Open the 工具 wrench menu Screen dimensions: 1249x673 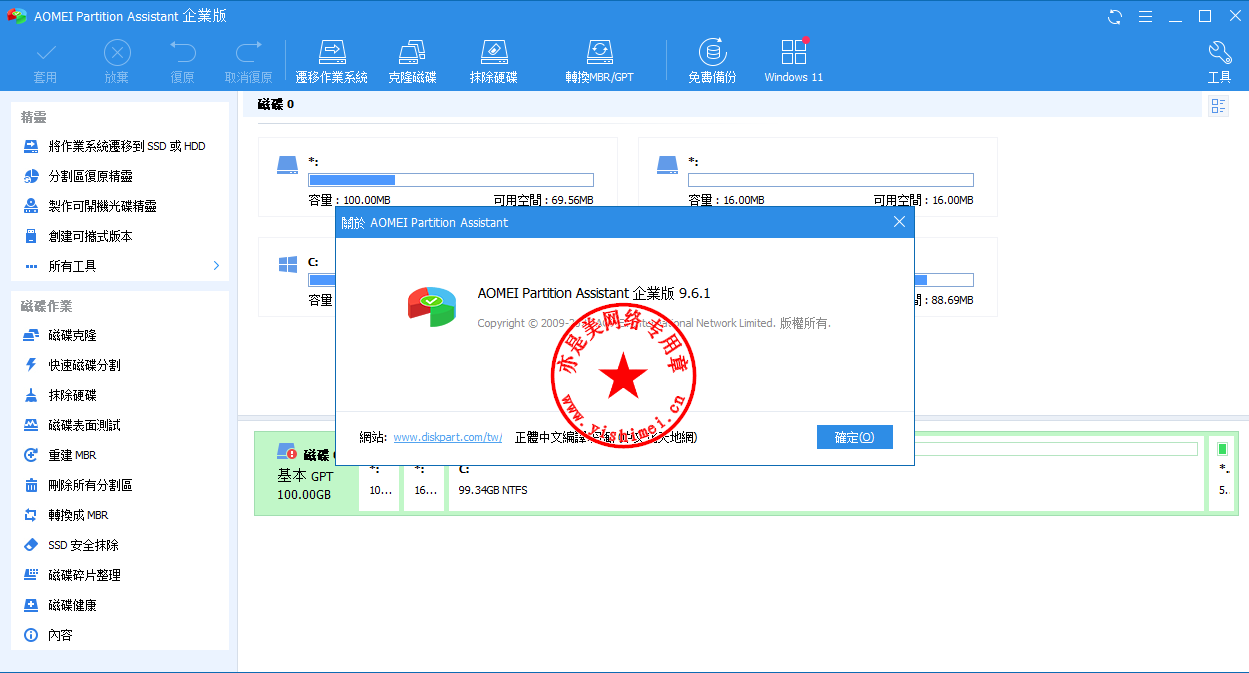click(1219, 61)
